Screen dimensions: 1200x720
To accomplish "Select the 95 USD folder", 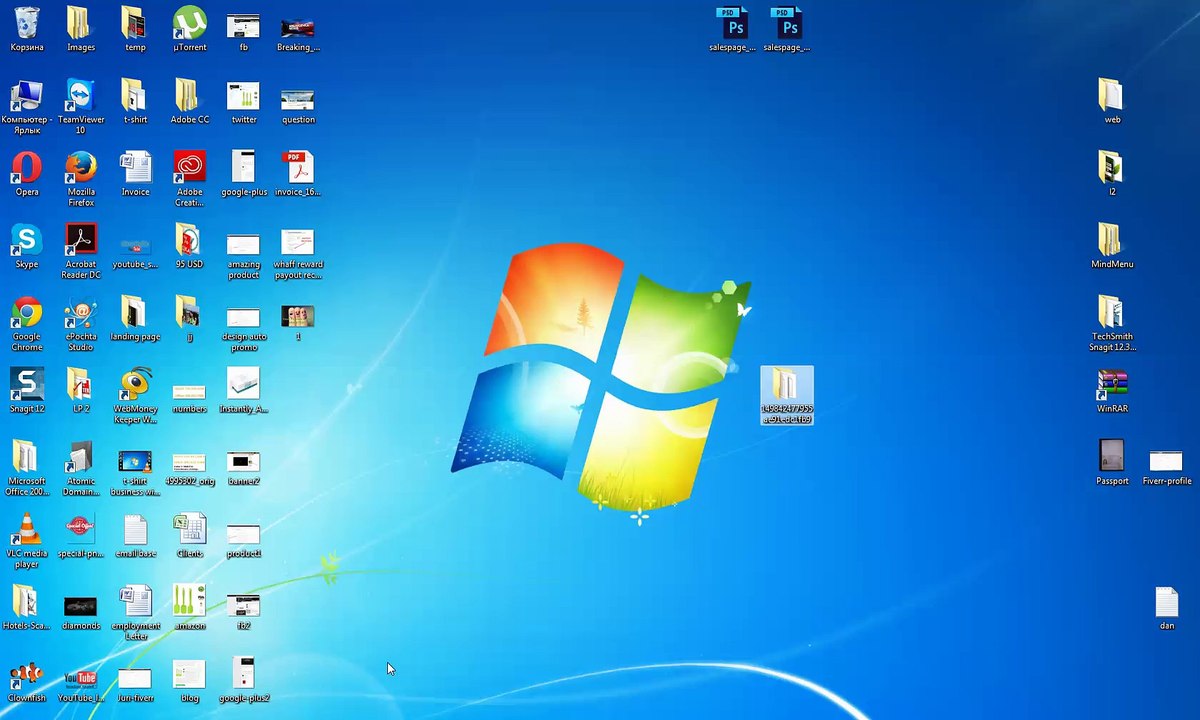I will point(189,246).
